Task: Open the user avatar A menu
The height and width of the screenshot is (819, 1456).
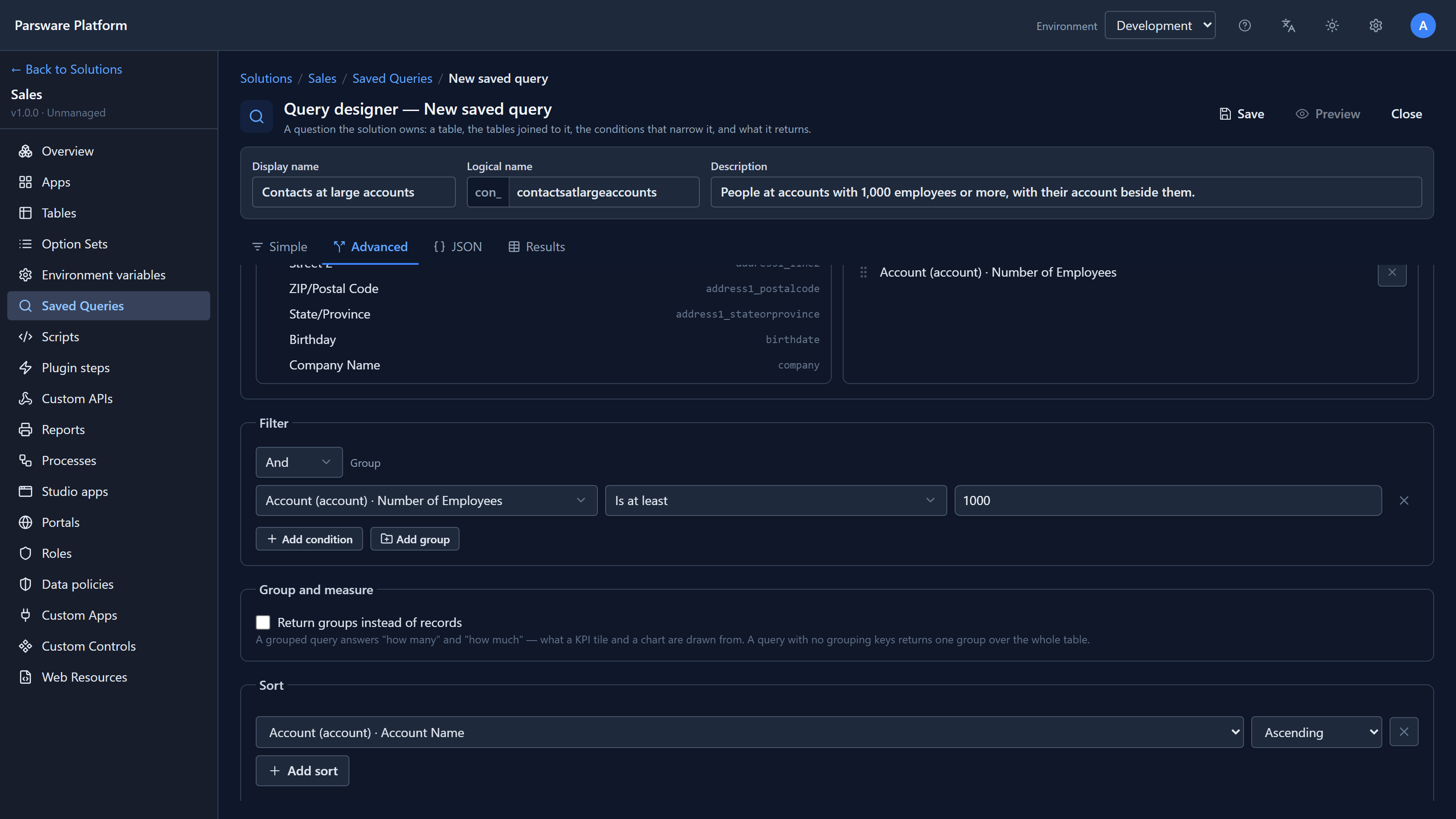Action: [1423, 25]
